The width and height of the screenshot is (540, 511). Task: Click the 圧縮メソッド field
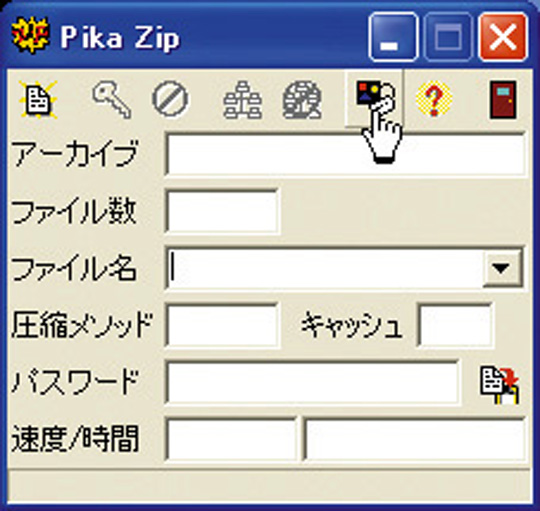point(222,325)
